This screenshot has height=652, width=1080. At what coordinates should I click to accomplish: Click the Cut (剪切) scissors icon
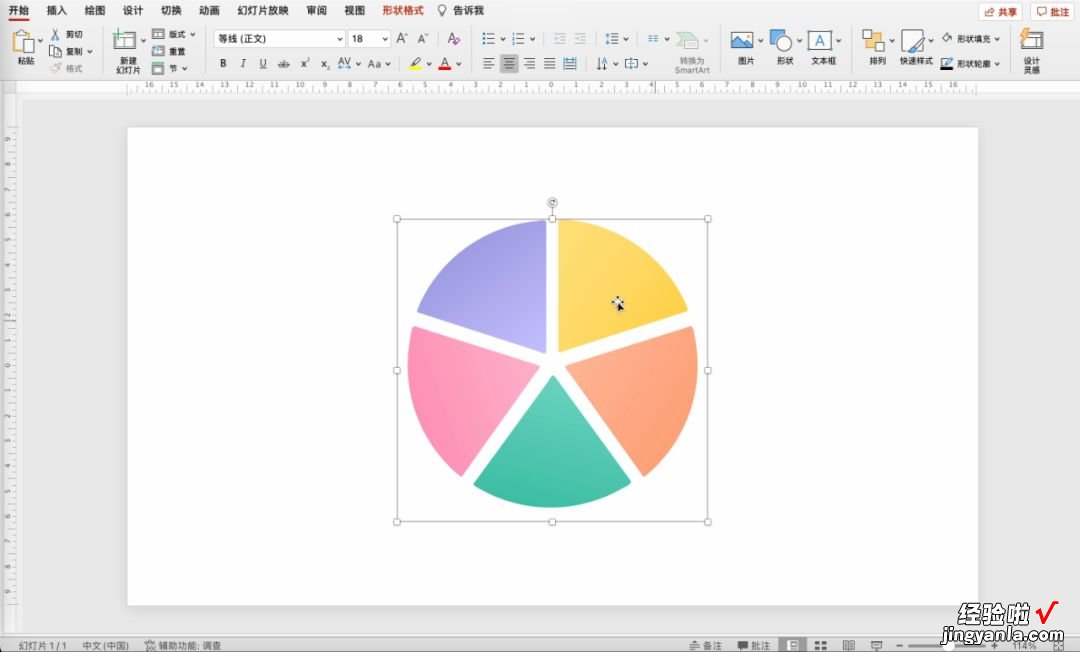55,34
